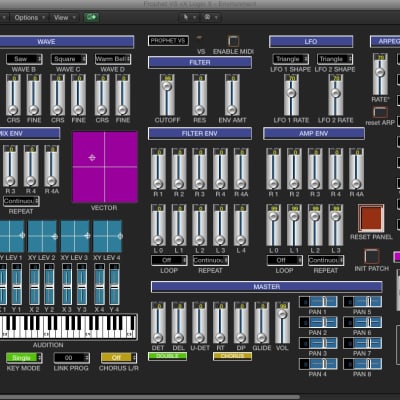400x400 pixels.
Task: Adjust the master VOL slider
Action: pyautogui.click(x=282, y=323)
